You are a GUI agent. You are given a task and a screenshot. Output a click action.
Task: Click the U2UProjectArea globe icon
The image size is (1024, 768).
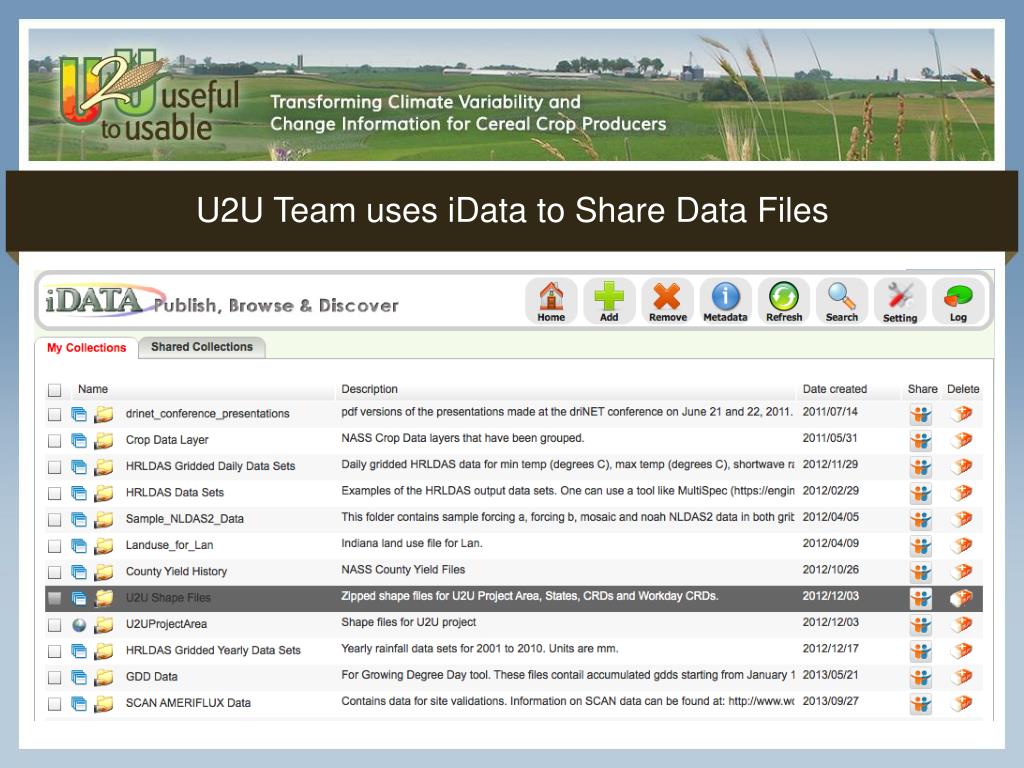pos(79,624)
